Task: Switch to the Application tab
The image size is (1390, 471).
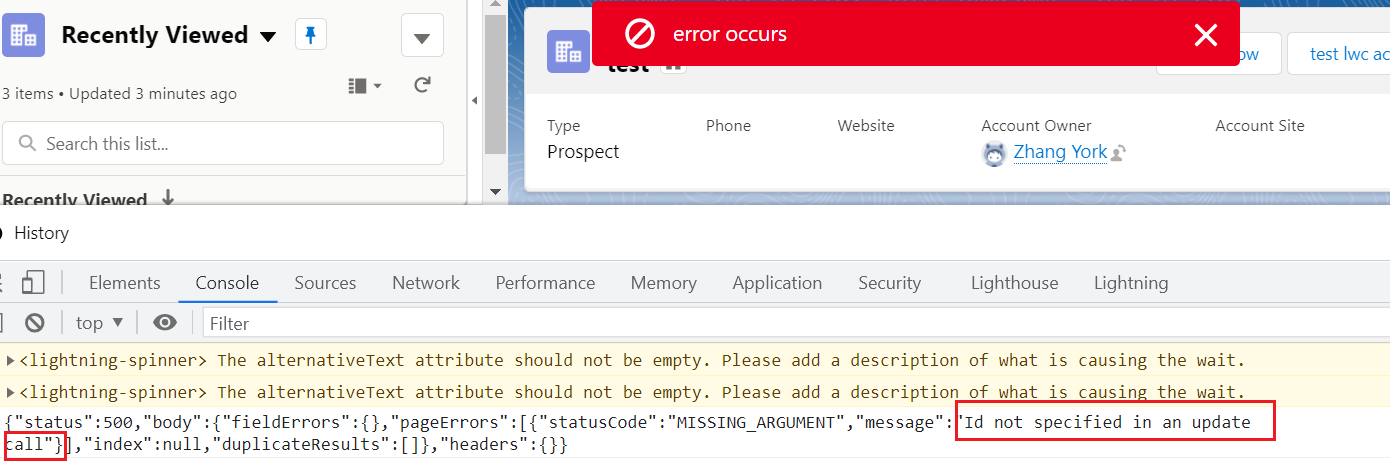Action: point(777,283)
